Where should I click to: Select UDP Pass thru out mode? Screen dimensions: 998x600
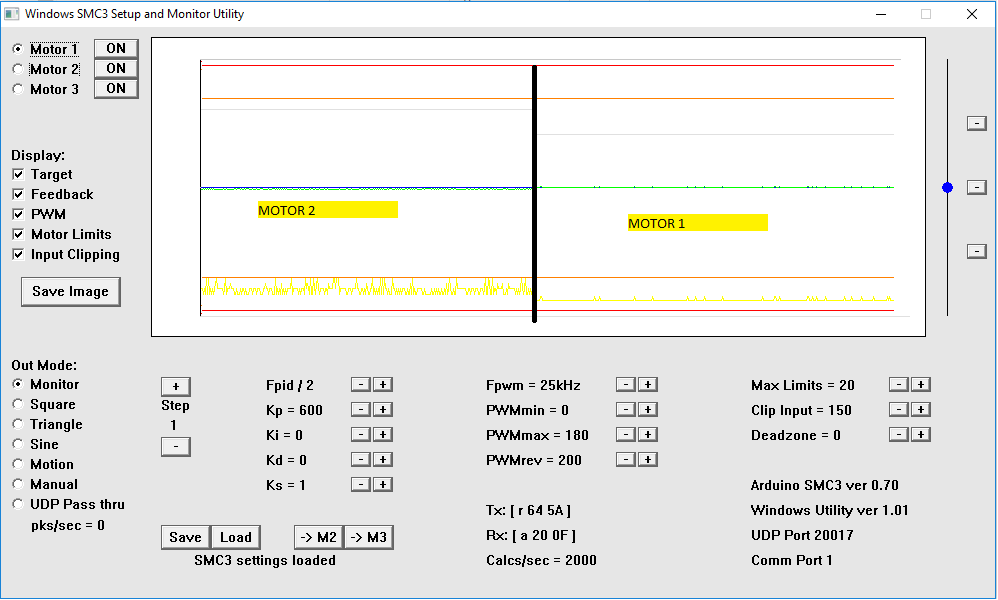(x=18, y=504)
